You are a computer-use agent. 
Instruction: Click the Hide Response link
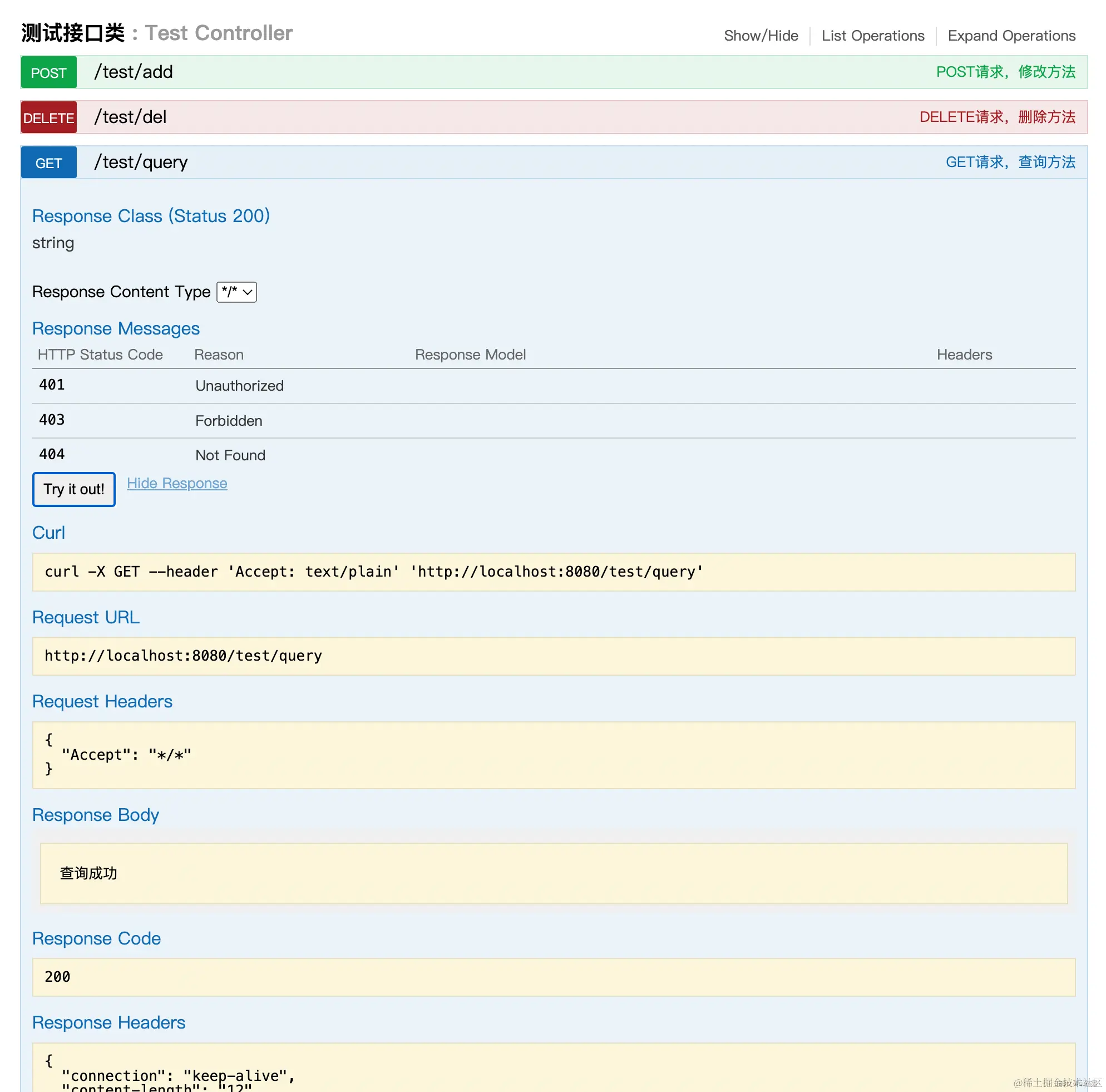point(177,483)
